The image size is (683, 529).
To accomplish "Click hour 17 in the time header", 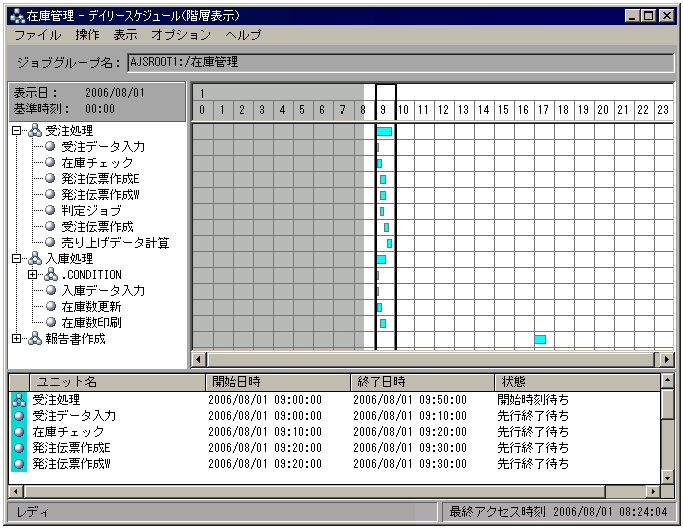I will coord(543,110).
